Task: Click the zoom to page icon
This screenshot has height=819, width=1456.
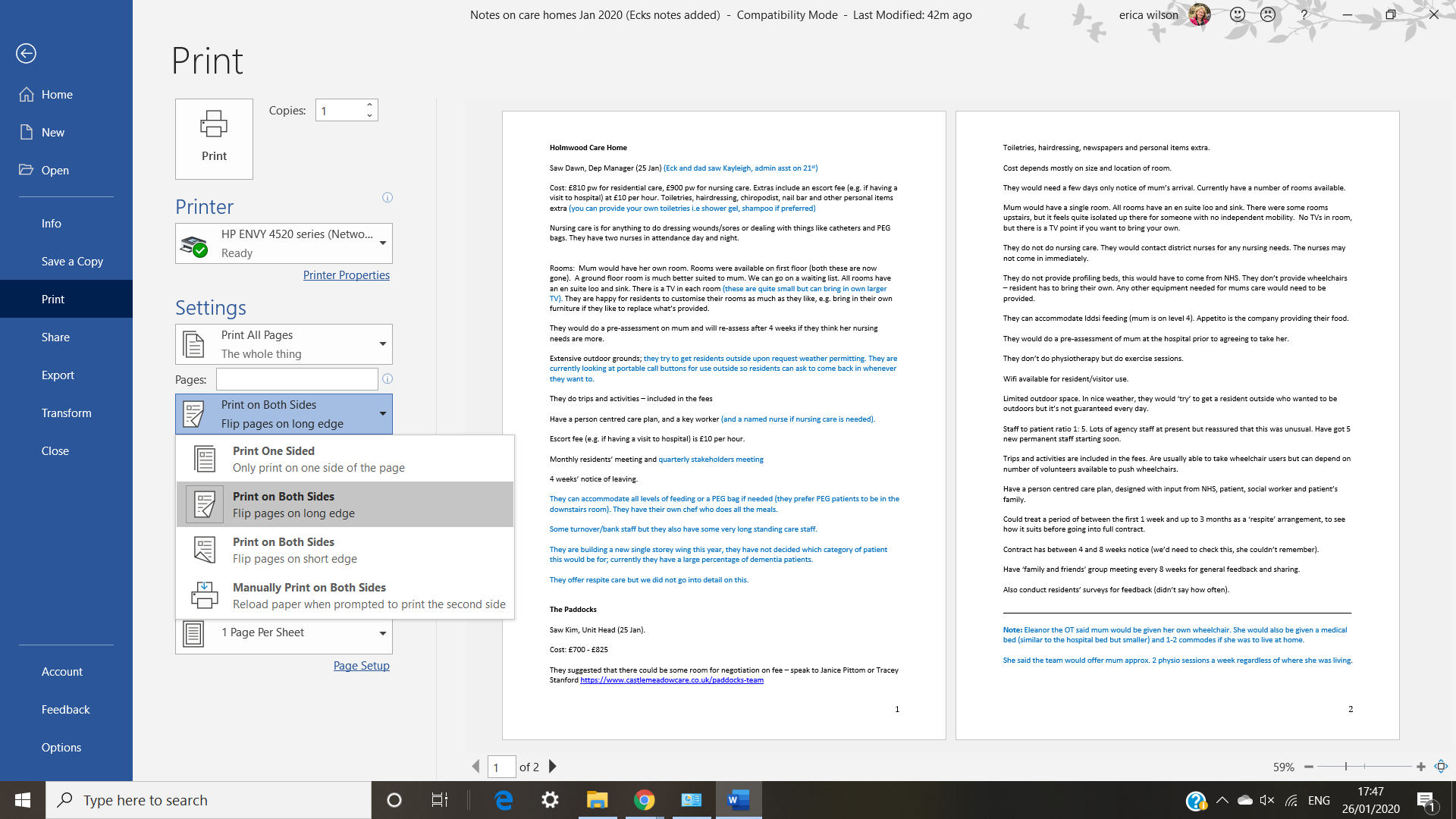Action: pos(1442,767)
